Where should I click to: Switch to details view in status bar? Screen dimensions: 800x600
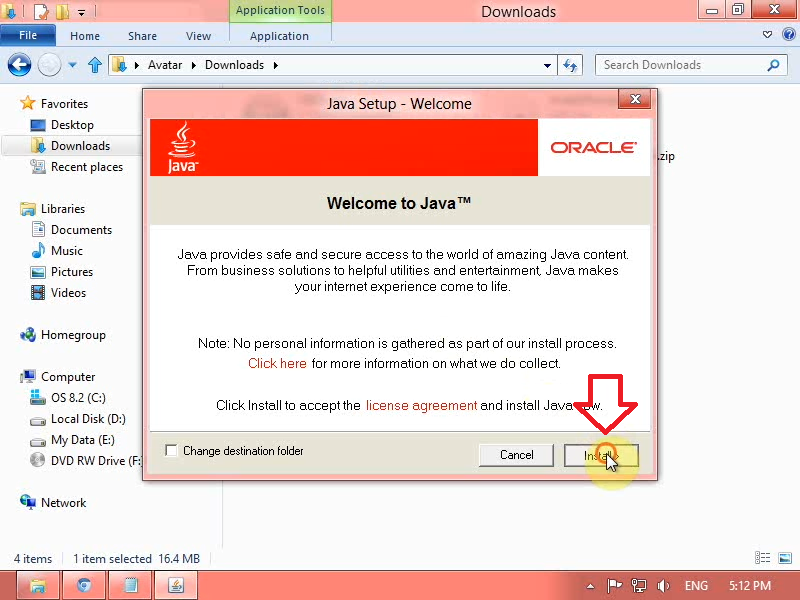point(762,558)
